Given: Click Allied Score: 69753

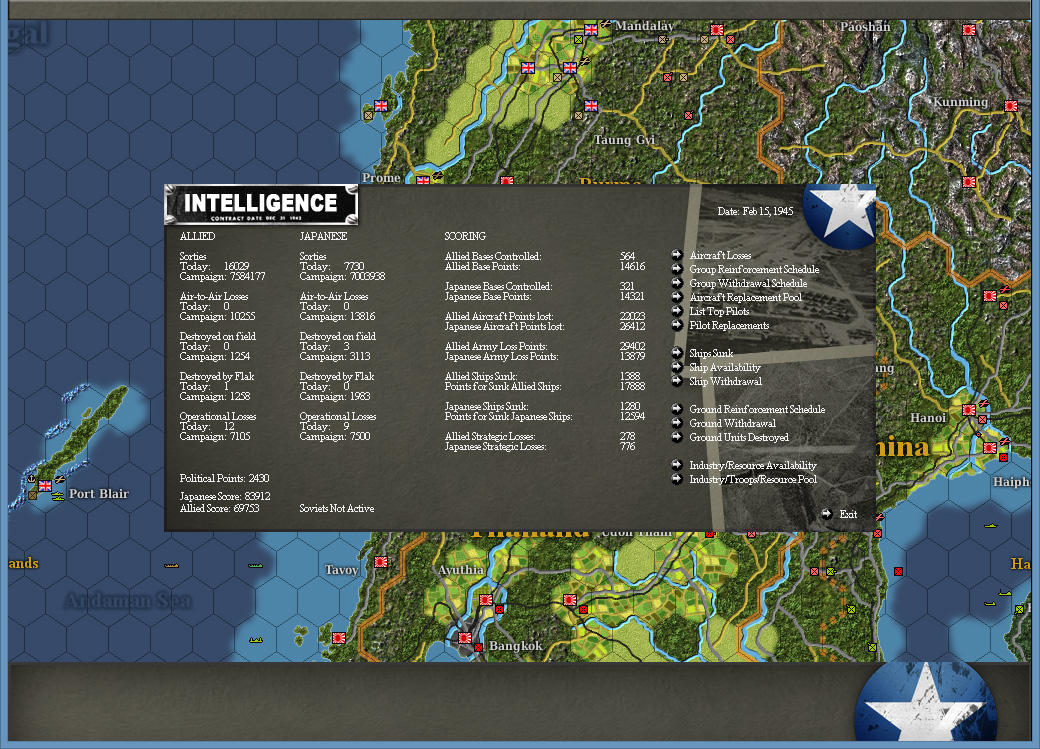Looking at the screenshot, I should click(220, 508).
